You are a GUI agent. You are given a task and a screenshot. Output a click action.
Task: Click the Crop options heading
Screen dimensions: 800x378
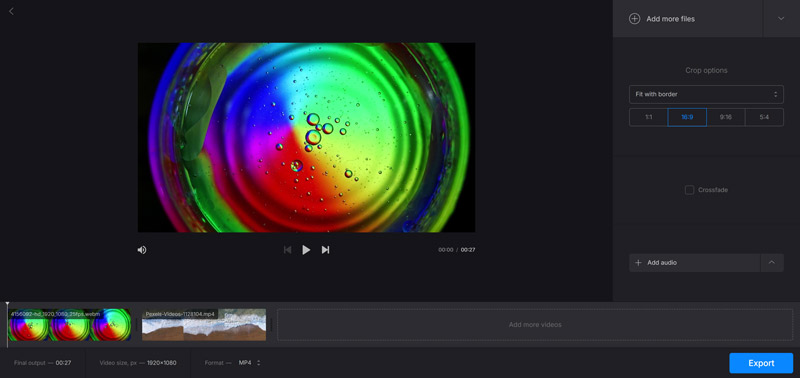[x=706, y=70]
